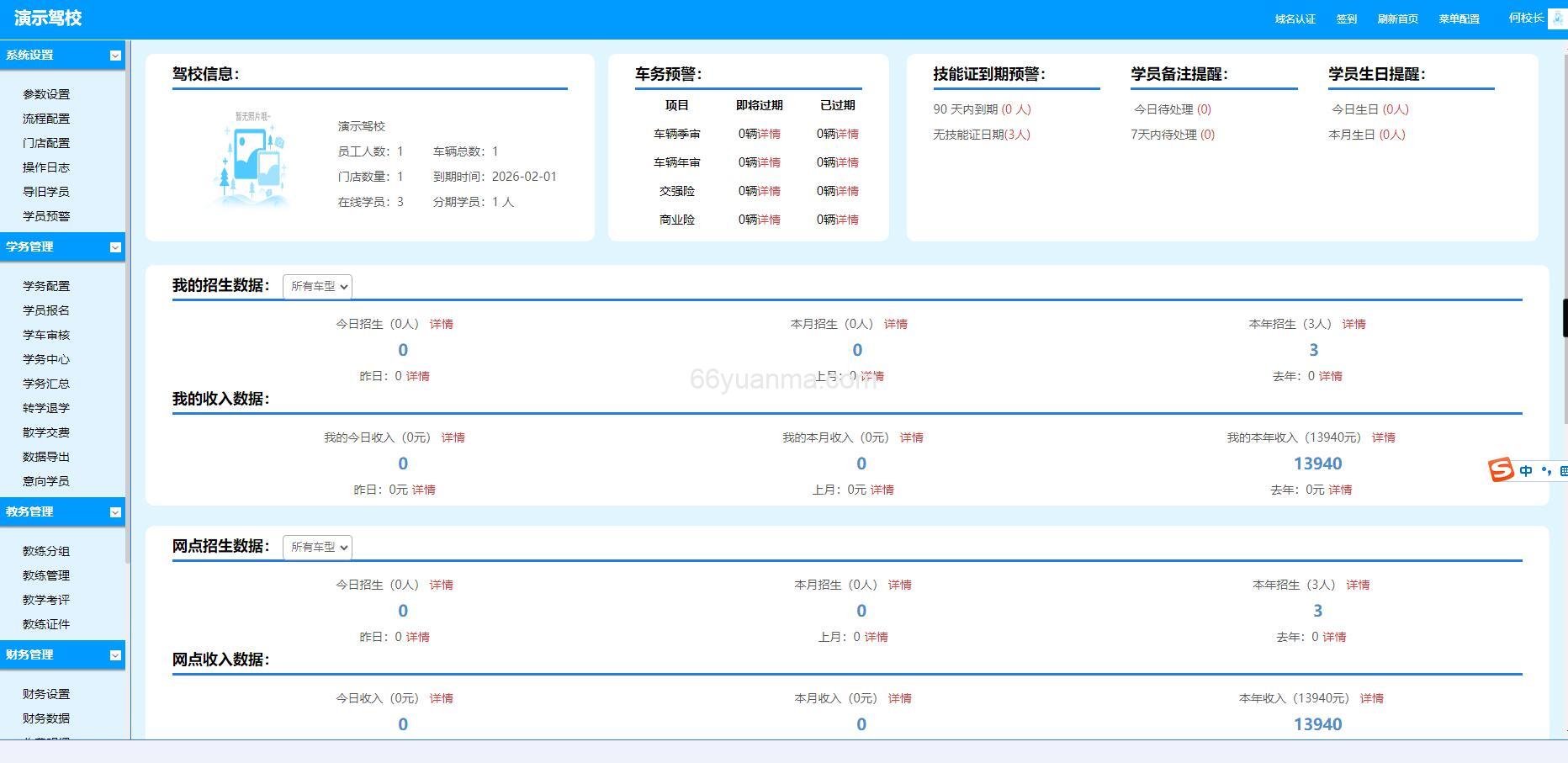Click the school photo placeholder image
The width and height of the screenshot is (1568, 763).
(251, 161)
